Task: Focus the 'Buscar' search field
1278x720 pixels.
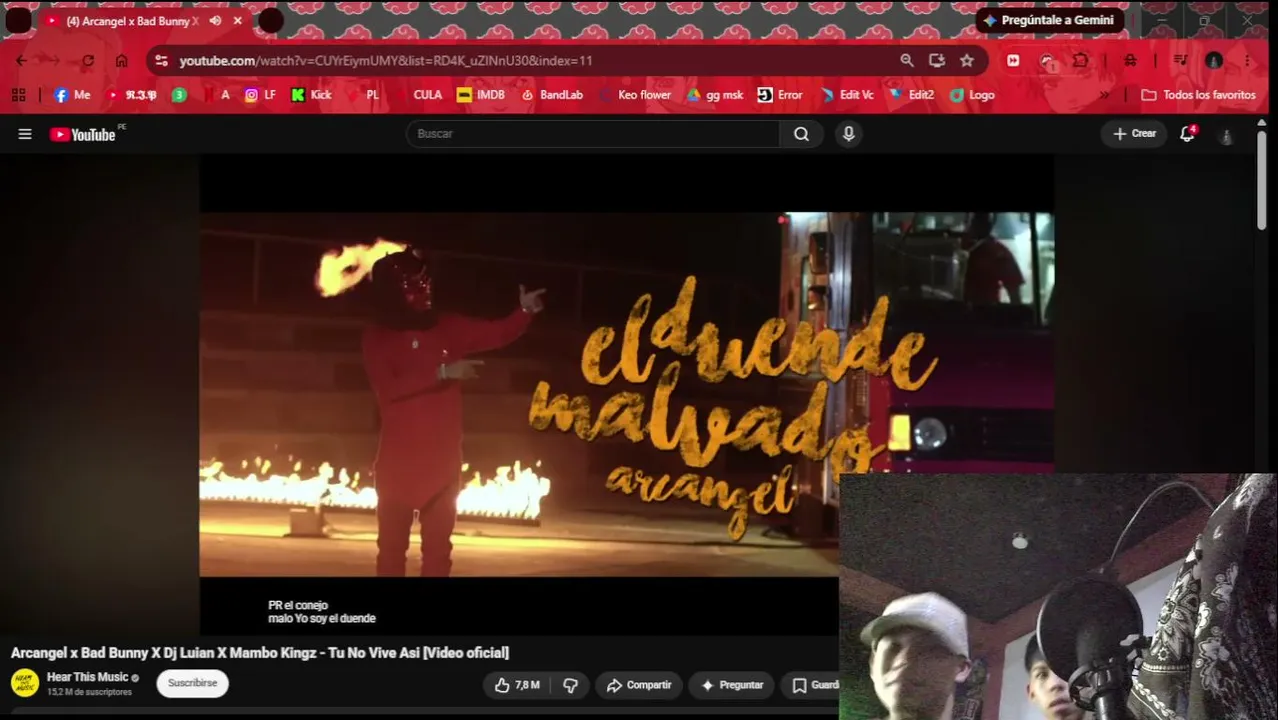Action: click(593, 134)
